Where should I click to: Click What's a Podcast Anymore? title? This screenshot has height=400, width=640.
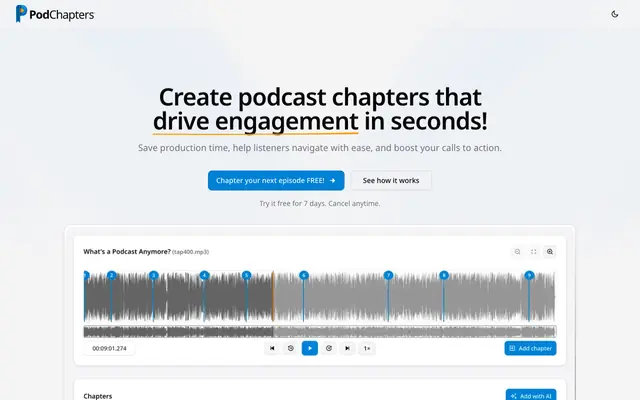[x=127, y=251]
